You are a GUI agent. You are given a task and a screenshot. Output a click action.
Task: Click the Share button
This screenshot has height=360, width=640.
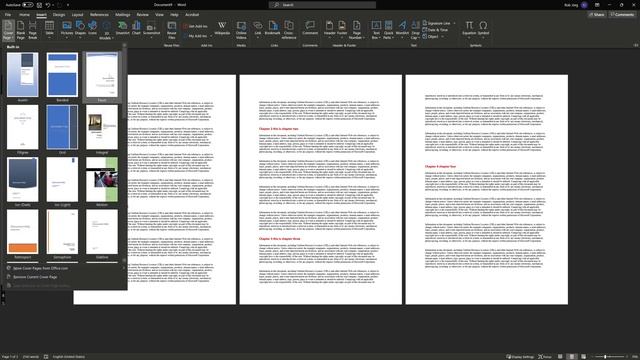[x=597, y=15]
